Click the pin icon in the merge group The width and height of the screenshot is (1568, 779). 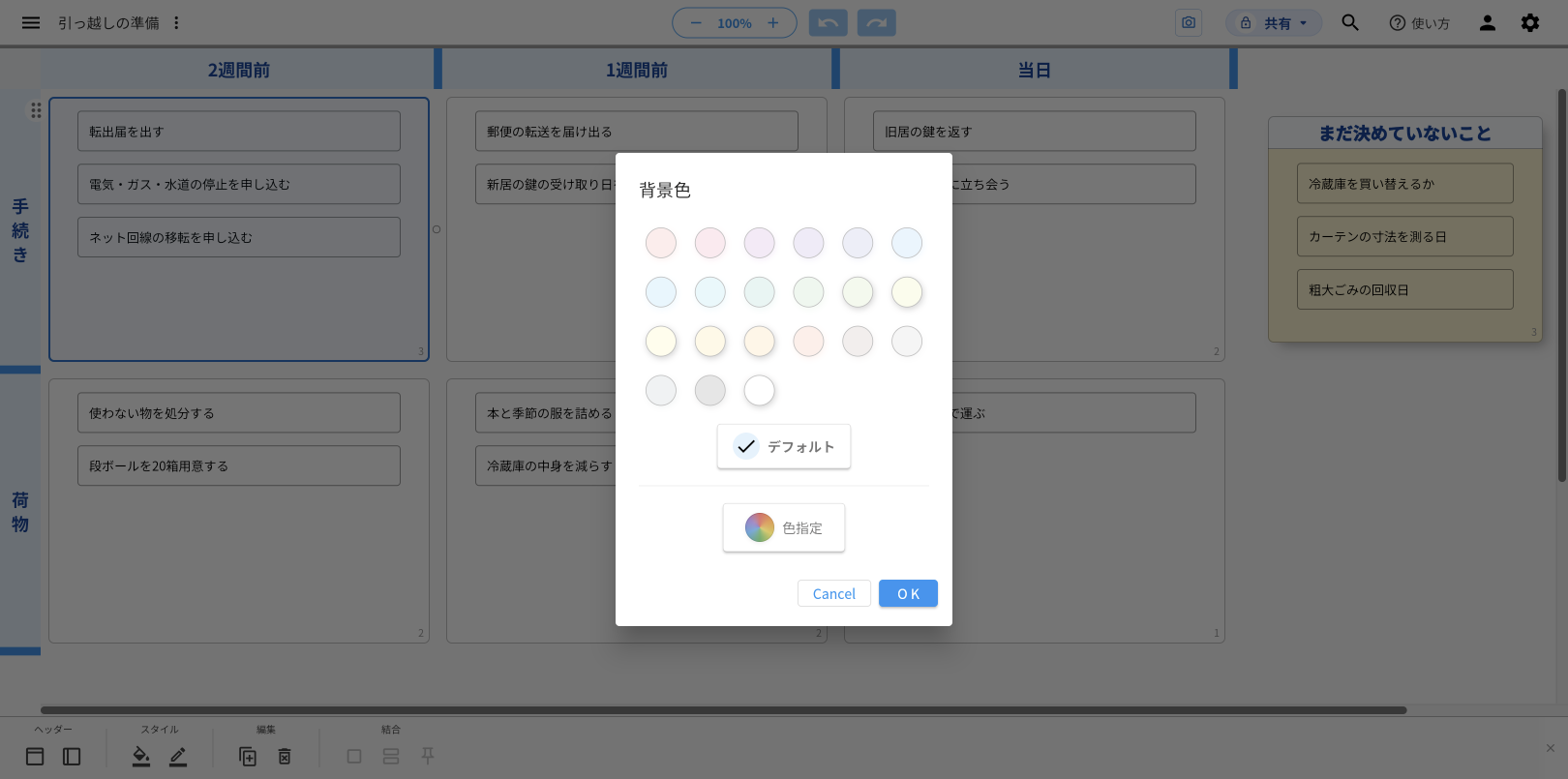428,756
